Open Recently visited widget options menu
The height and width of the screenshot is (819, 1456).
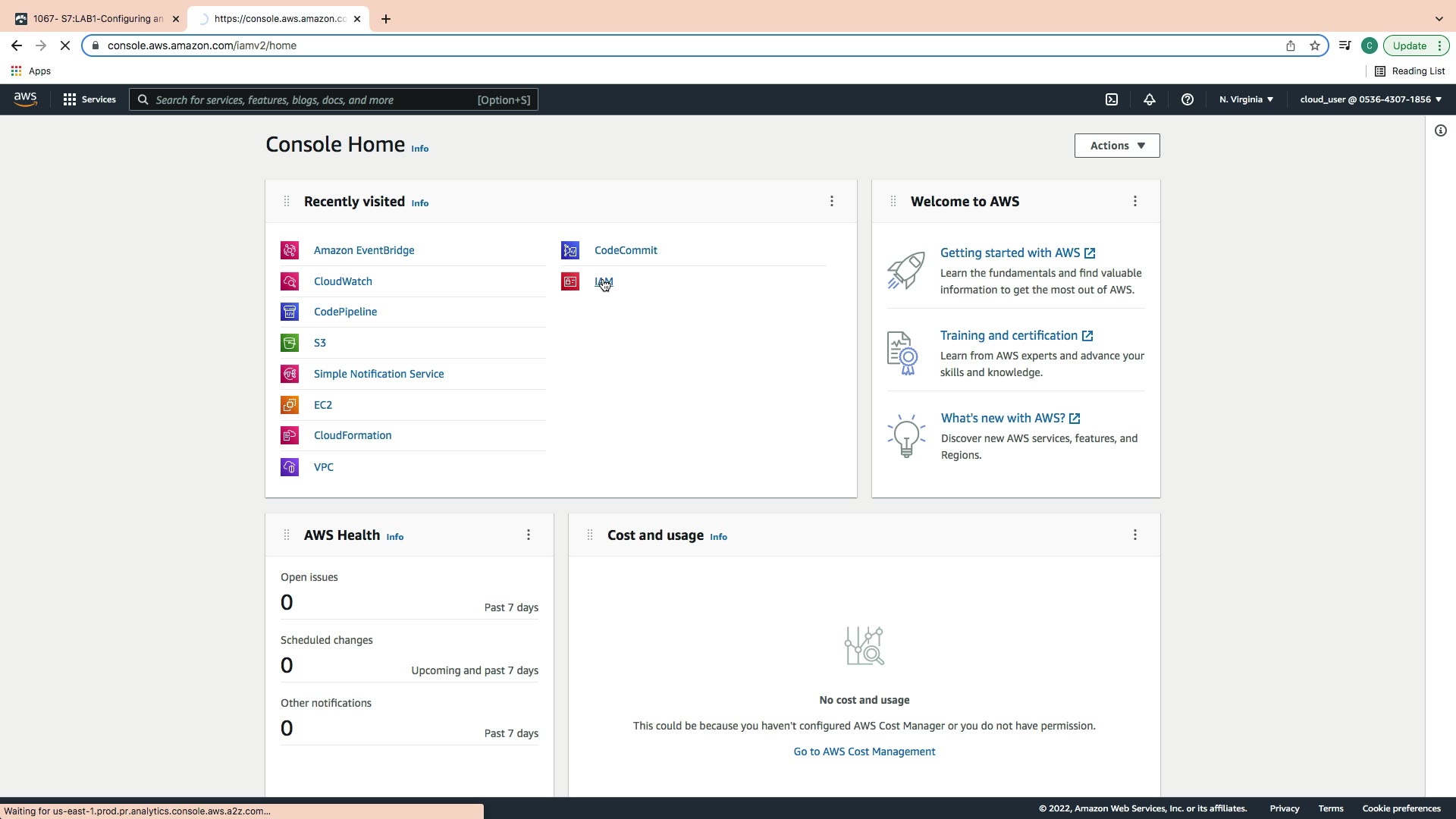coord(832,201)
